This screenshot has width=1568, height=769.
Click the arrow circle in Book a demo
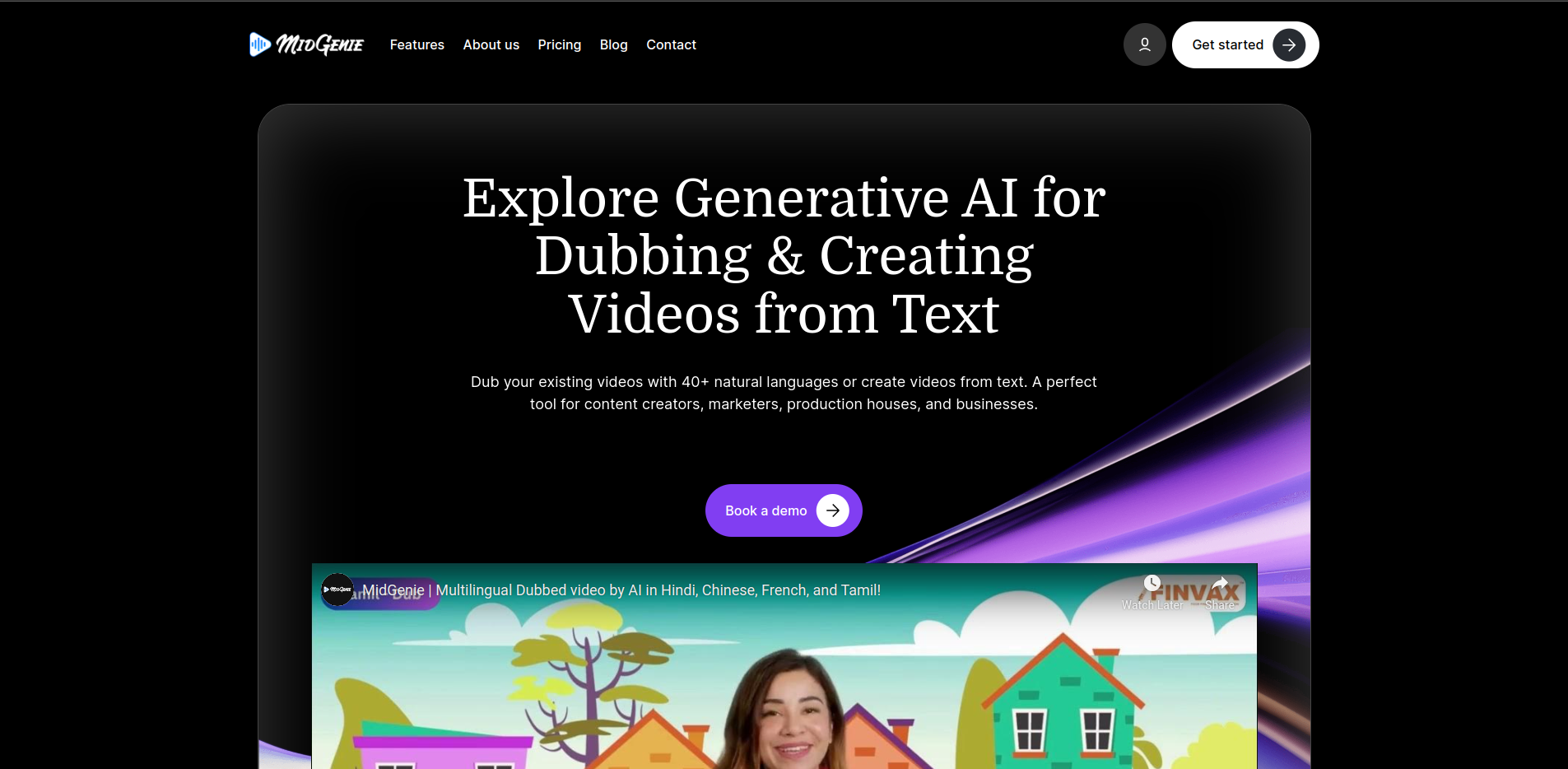tap(832, 510)
